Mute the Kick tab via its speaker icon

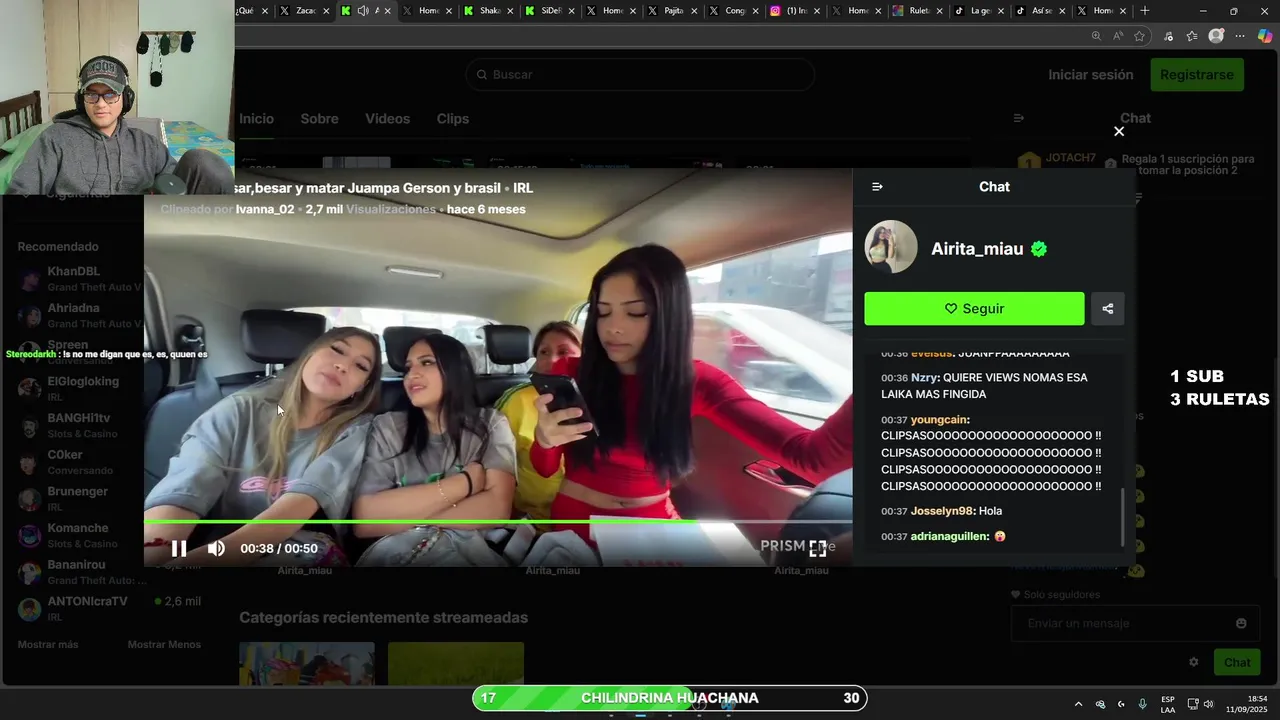pyautogui.click(x=362, y=11)
